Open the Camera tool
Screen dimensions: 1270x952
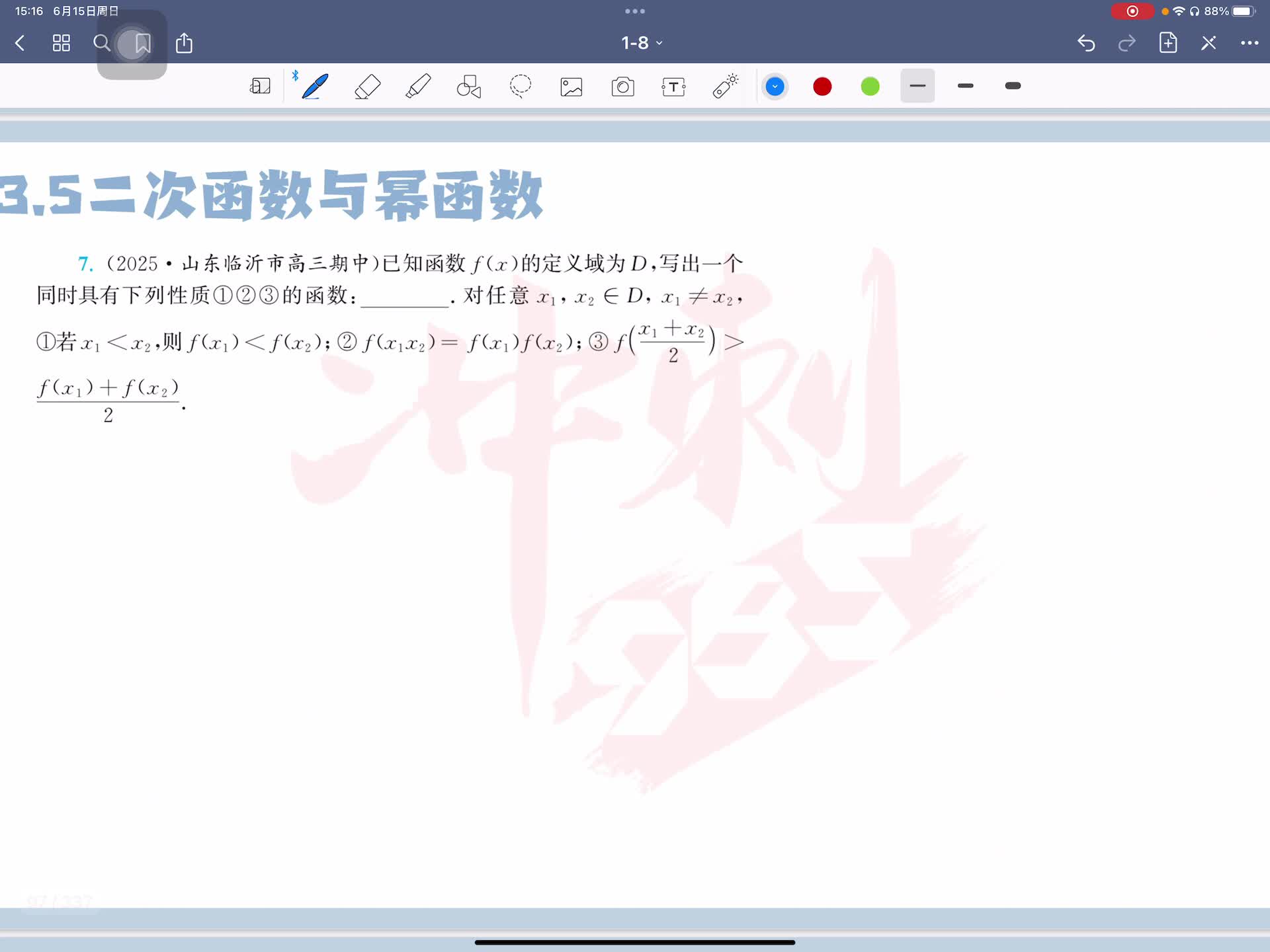pyautogui.click(x=622, y=87)
